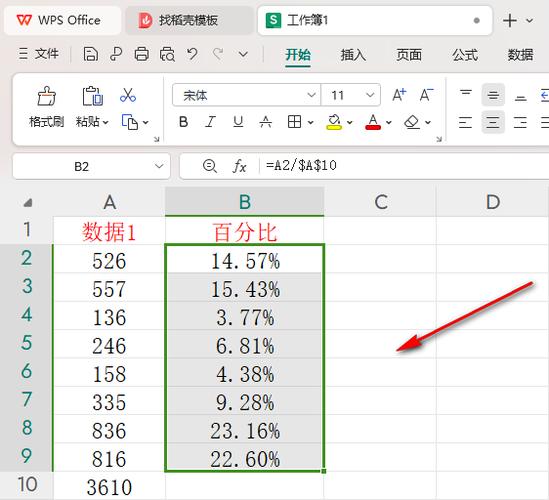This screenshot has height=500, width=549.
Task: Click the Borders grid icon
Action: pos(294,122)
